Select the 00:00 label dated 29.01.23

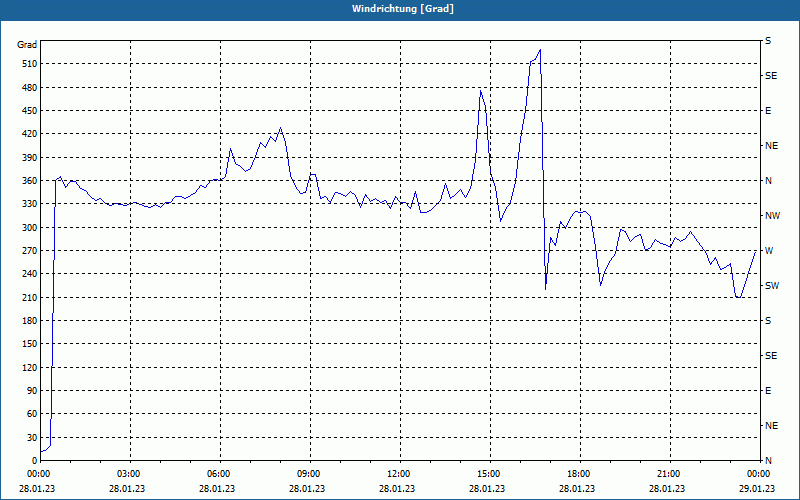(x=760, y=474)
